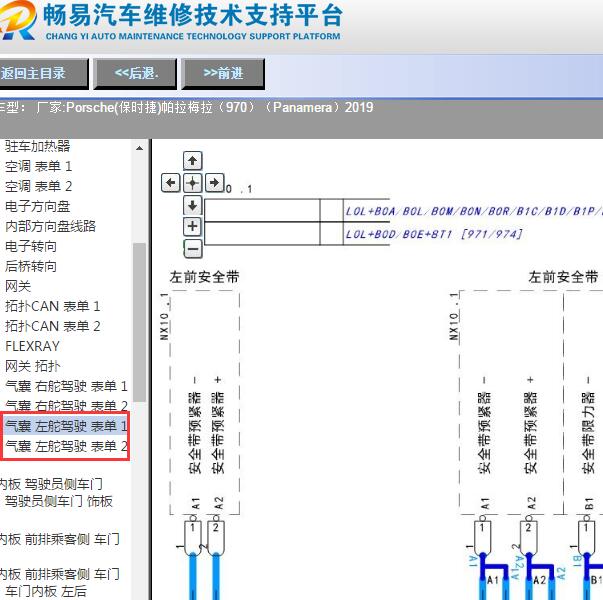Zoom in with the plus icon
This screenshot has width=603, height=600.
(192, 227)
